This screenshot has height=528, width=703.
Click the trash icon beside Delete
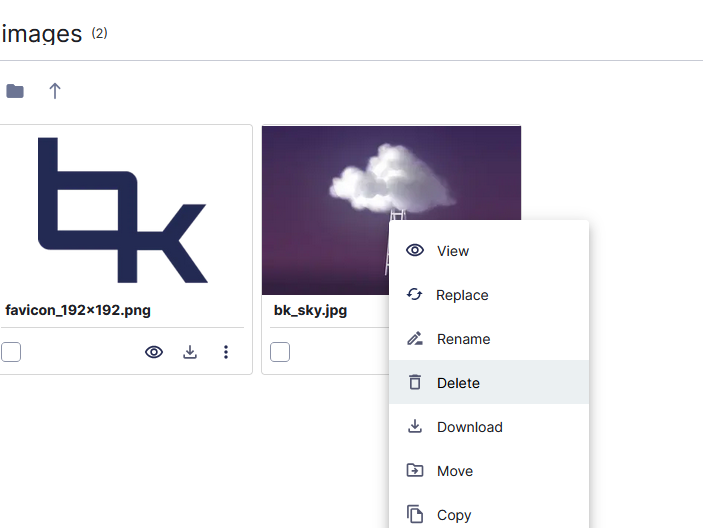tap(415, 383)
